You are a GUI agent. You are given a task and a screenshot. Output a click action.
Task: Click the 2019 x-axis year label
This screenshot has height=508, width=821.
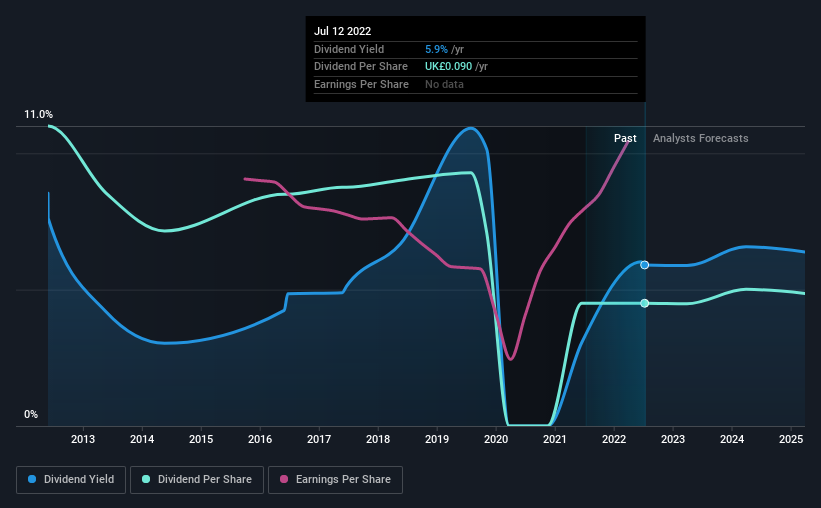[437, 439]
